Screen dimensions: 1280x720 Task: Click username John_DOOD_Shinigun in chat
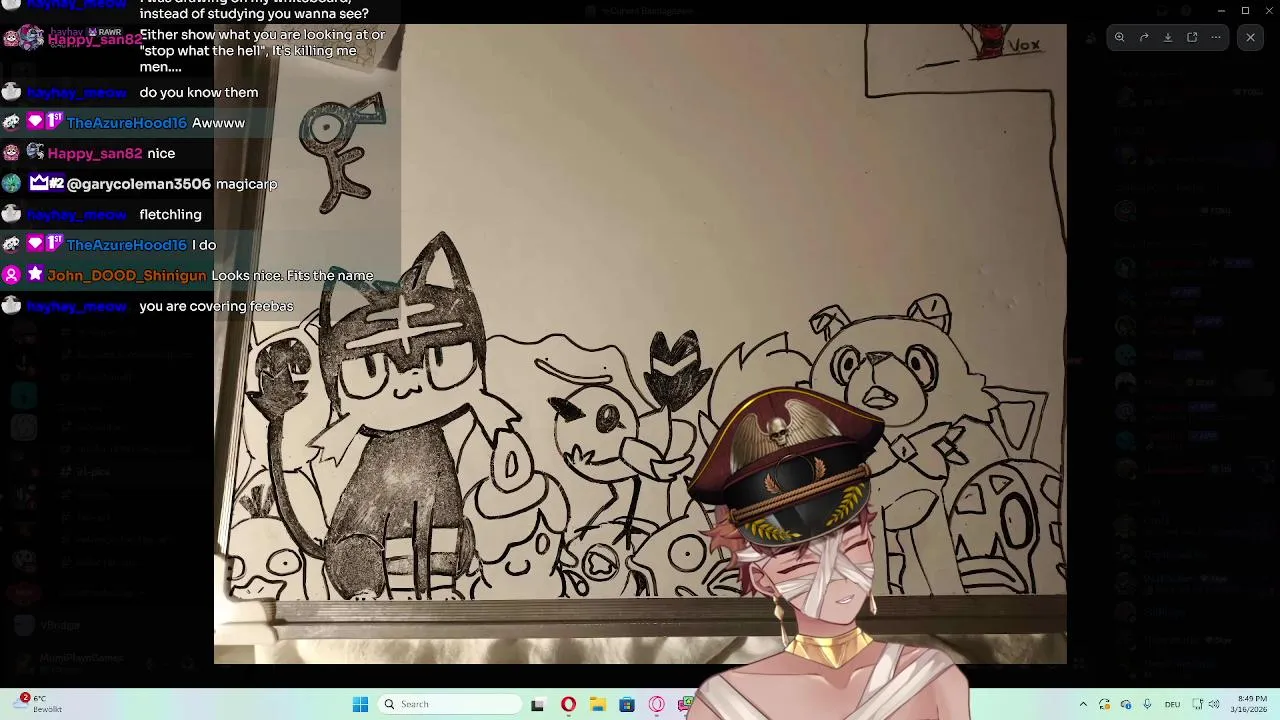pos(126,276)
